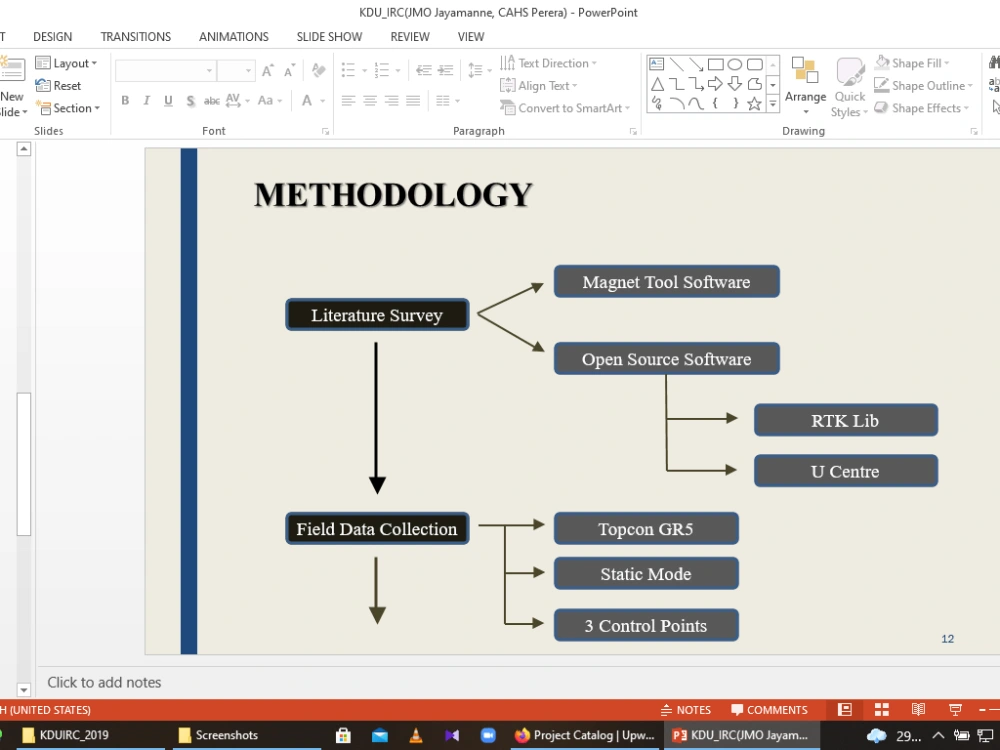Viewport: 1000px width, 750px height.
Task: Choose the Rounded Rectangle shape
Action: pyautogui.click(x=754, y=64)
